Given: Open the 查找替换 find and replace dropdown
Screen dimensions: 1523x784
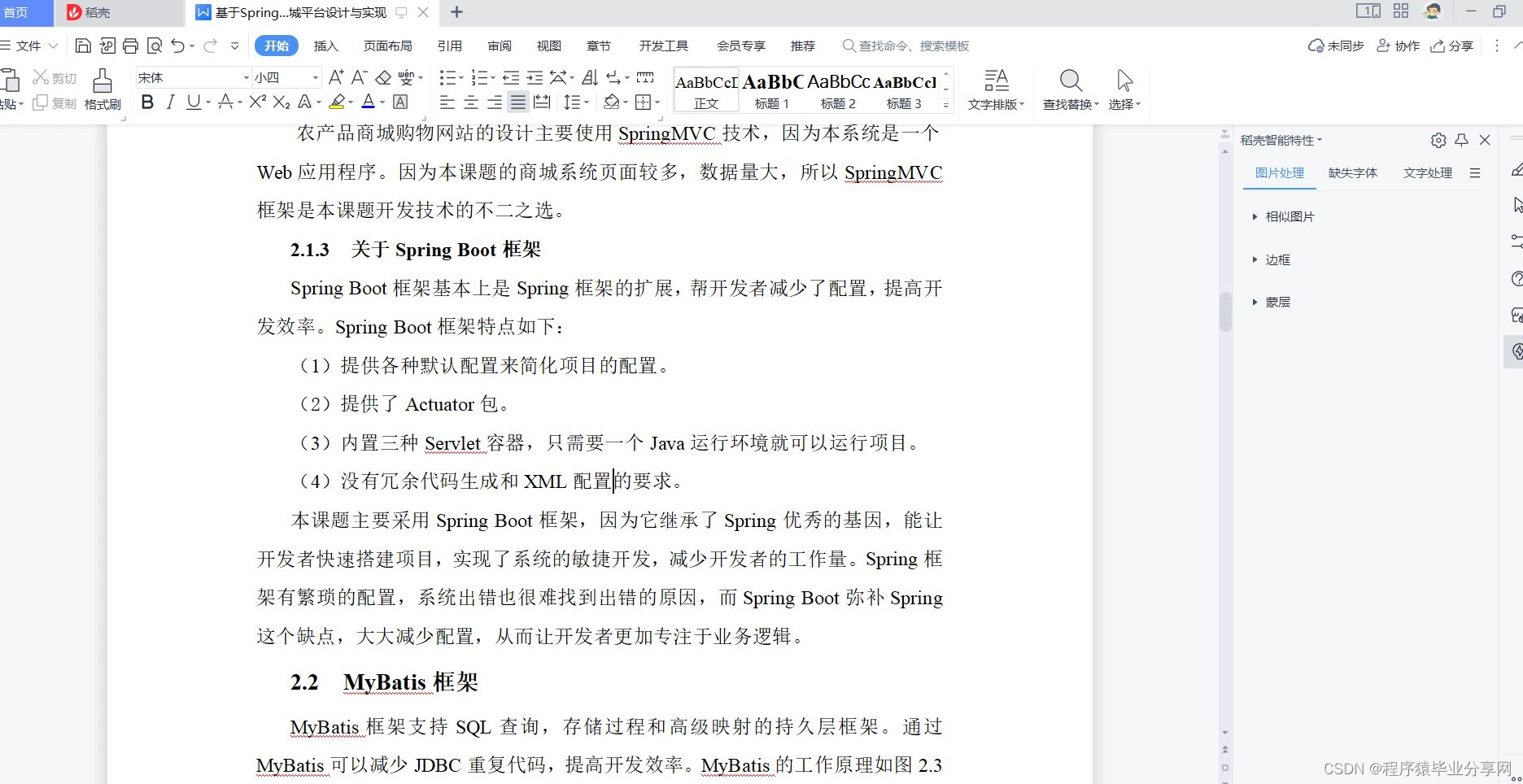Looking at the screenshot, I should [1071, 89].
